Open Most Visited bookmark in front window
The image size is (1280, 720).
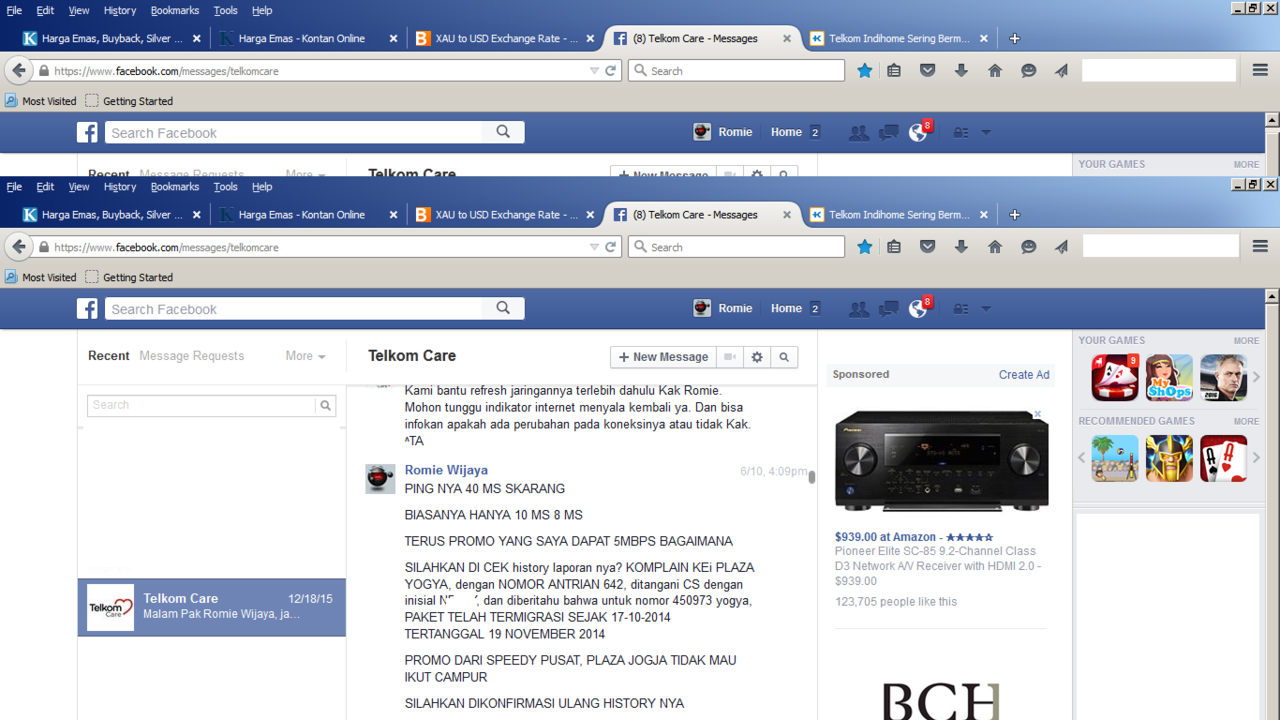pyautogui.click(x=41, y=277)
